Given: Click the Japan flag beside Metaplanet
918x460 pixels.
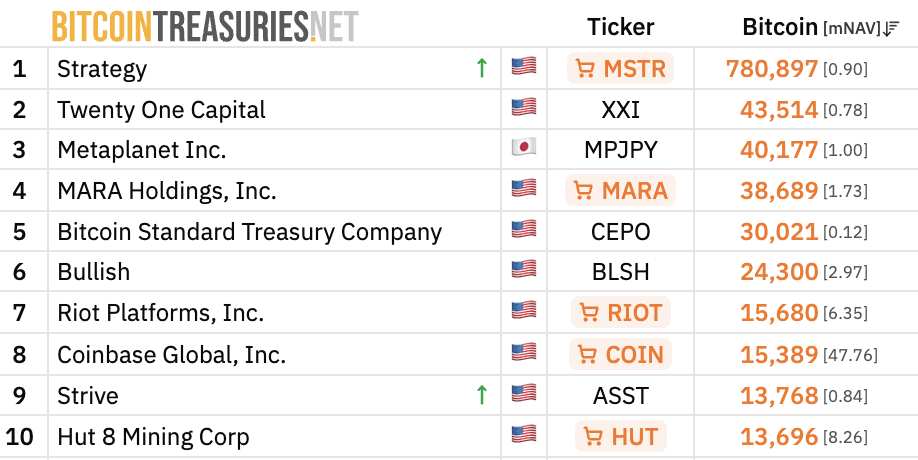Looking at the screenshot, I should tap(523, 148).
